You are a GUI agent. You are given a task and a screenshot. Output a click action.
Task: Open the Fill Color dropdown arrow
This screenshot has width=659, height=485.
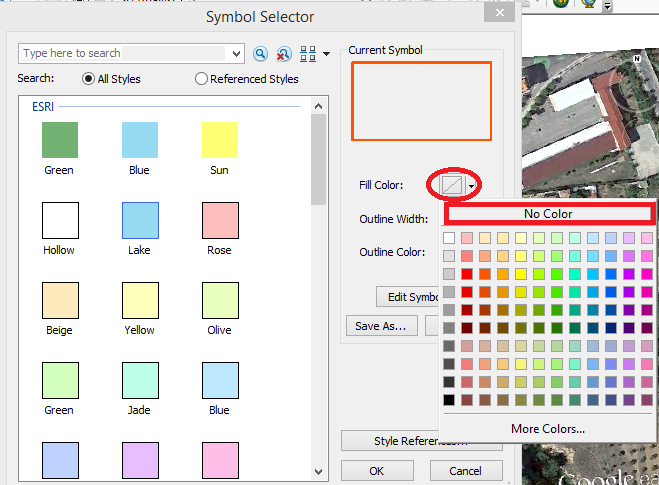click(472, 185)
